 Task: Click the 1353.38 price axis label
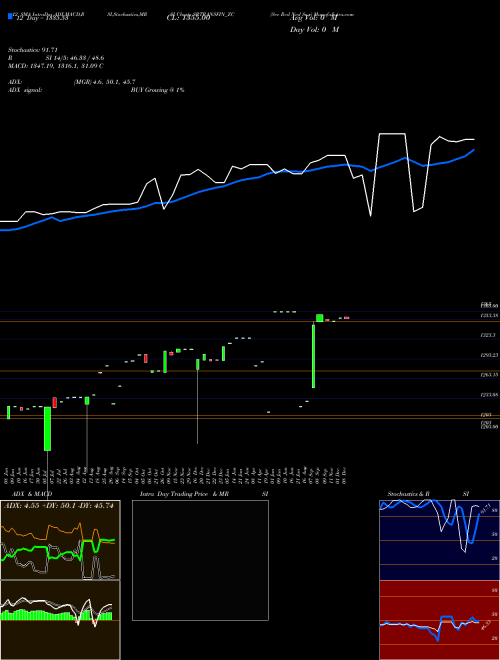(x=489, y=316)
